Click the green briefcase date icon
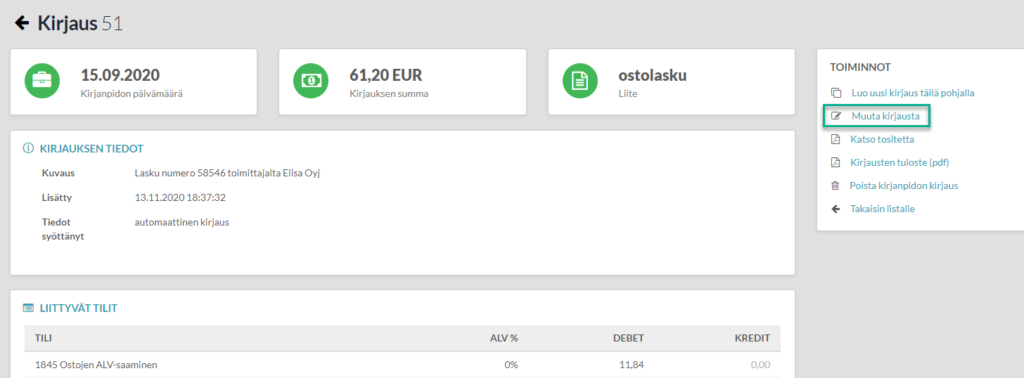1024x378 pixels. [42, 81]
